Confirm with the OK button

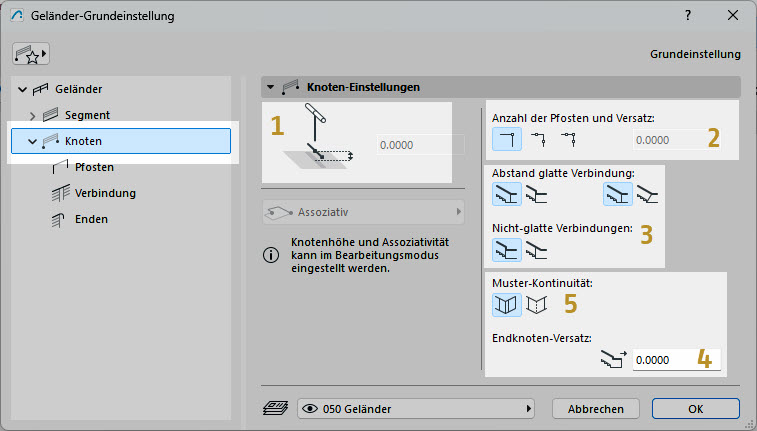pyautogui.click(x=695, y=408)
